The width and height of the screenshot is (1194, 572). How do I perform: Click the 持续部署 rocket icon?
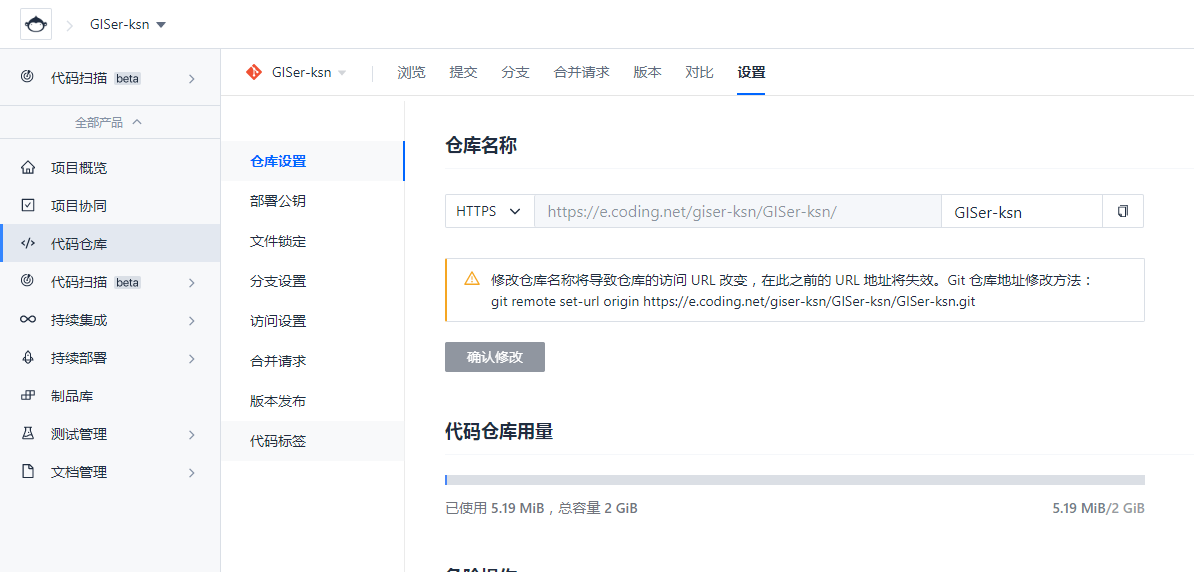tap(28, 358)
